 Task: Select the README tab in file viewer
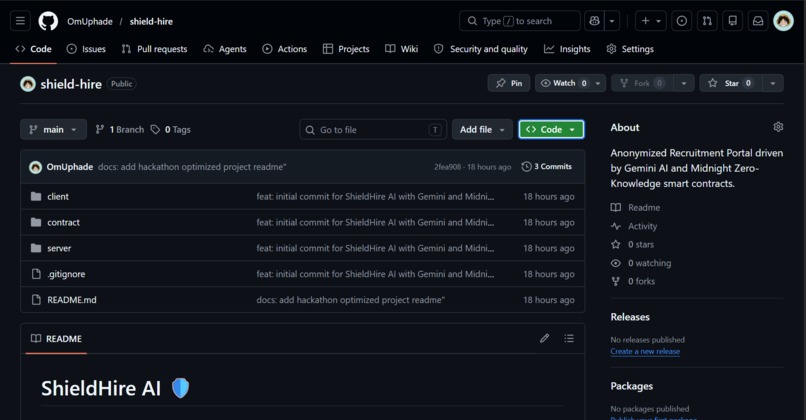pyautogui.click(x=56, y=339)
